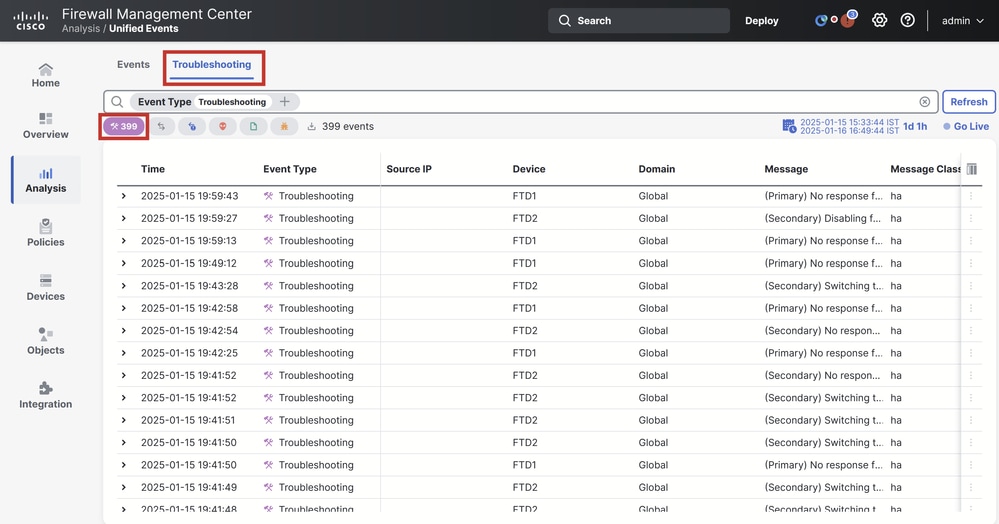Expand the 19:49:12 event row

pos(124,263)
